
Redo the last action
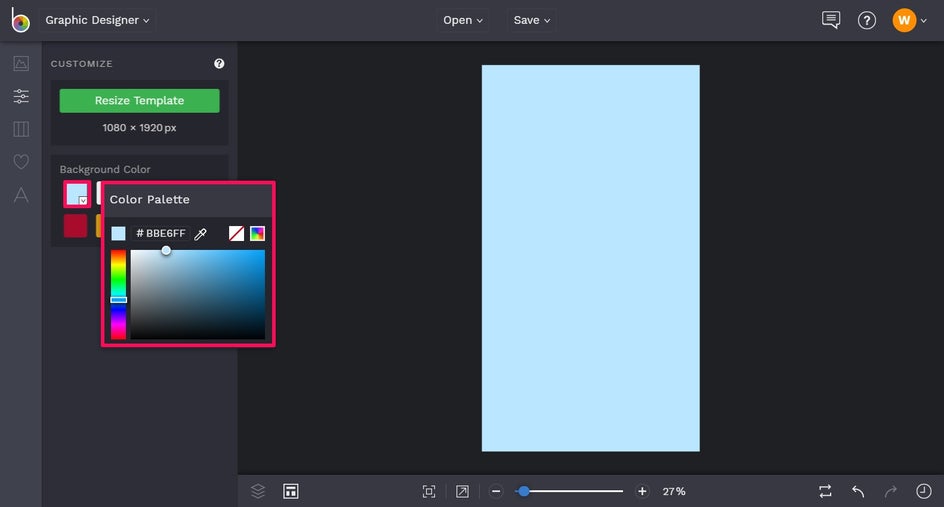click(x=890, y=491)
